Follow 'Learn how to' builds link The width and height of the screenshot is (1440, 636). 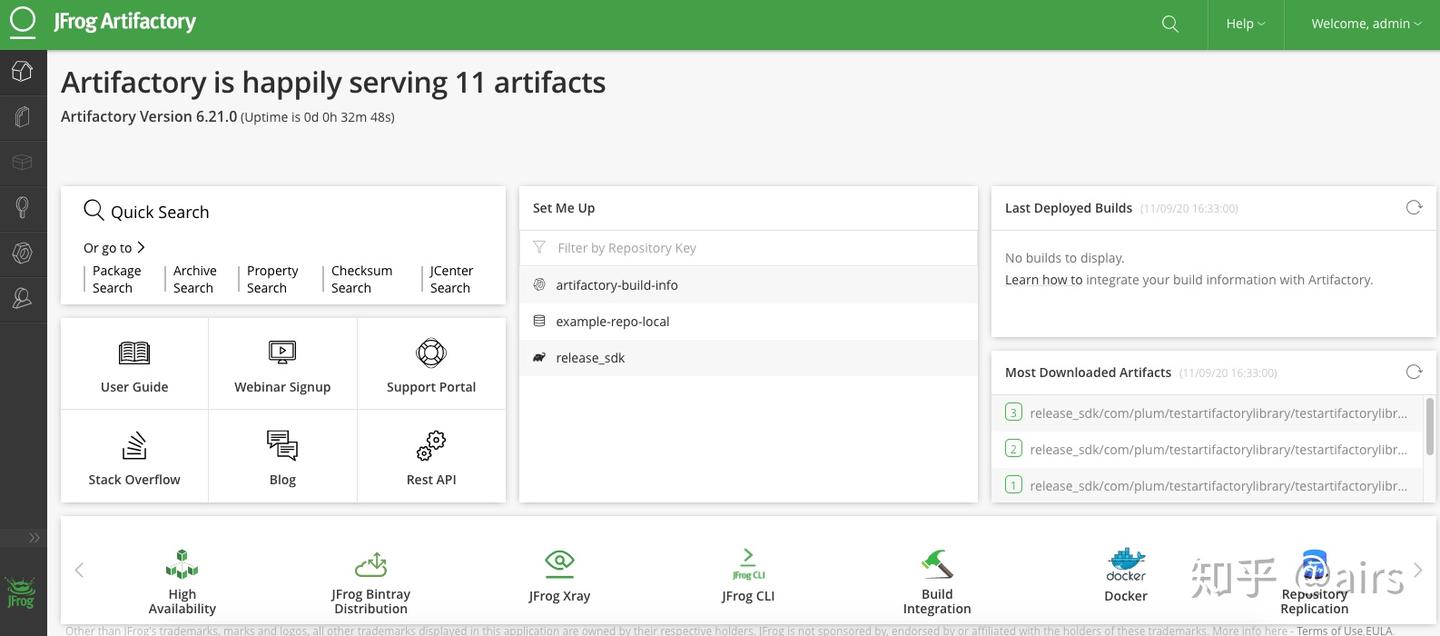coord(1043,280)
